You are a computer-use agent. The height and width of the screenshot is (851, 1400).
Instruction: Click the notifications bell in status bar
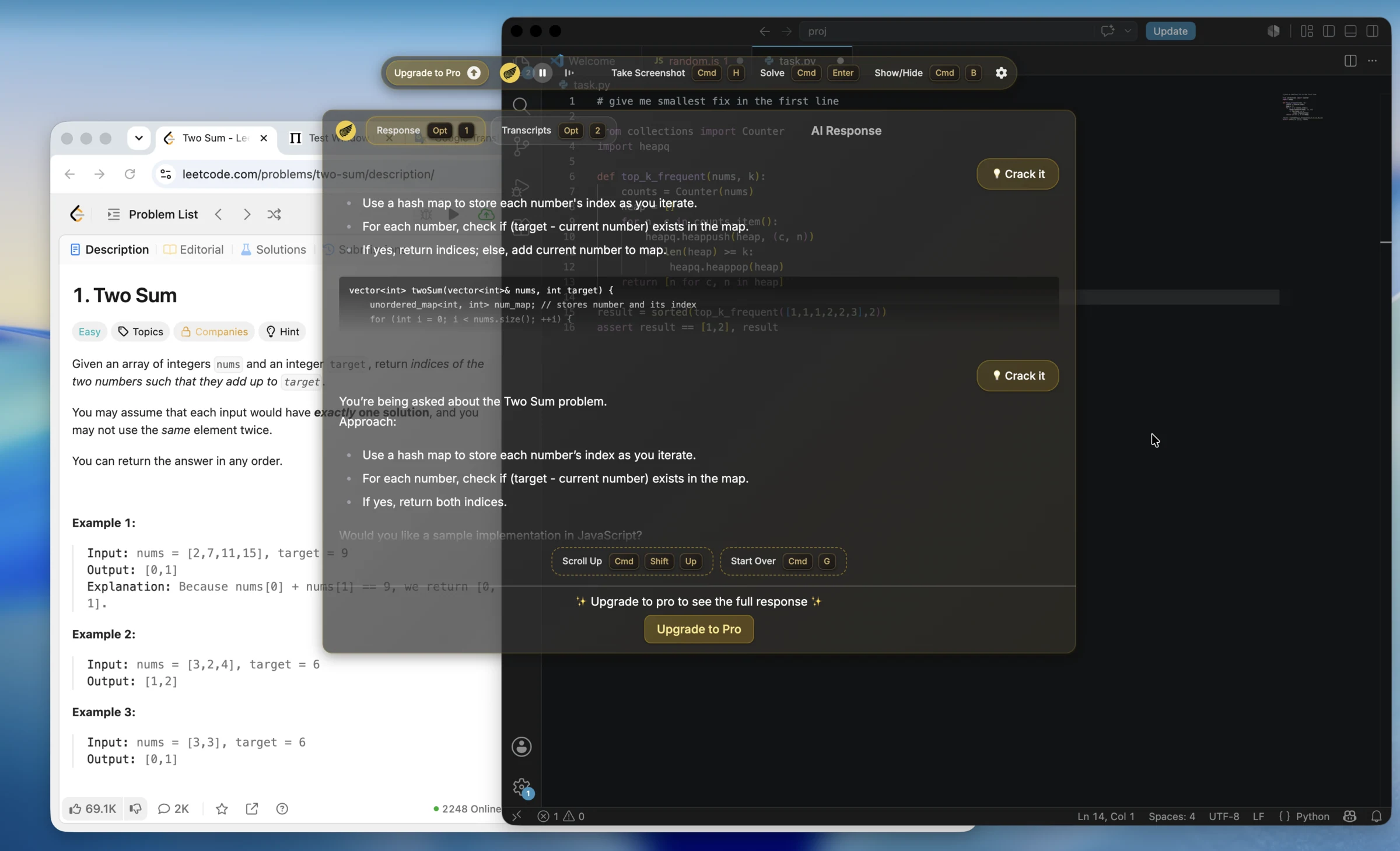(1376, 816)
